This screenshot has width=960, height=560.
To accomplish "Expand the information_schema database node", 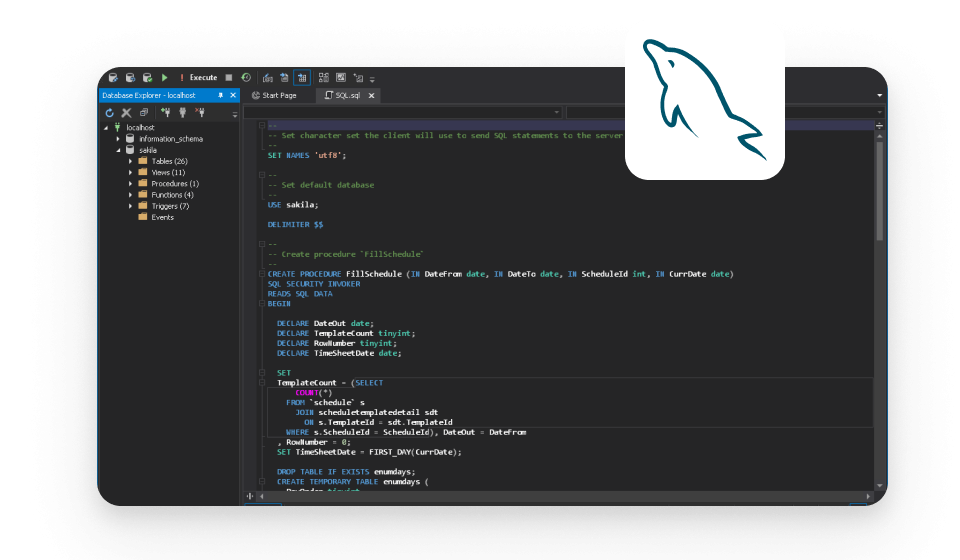I will (x=117, y=139).
